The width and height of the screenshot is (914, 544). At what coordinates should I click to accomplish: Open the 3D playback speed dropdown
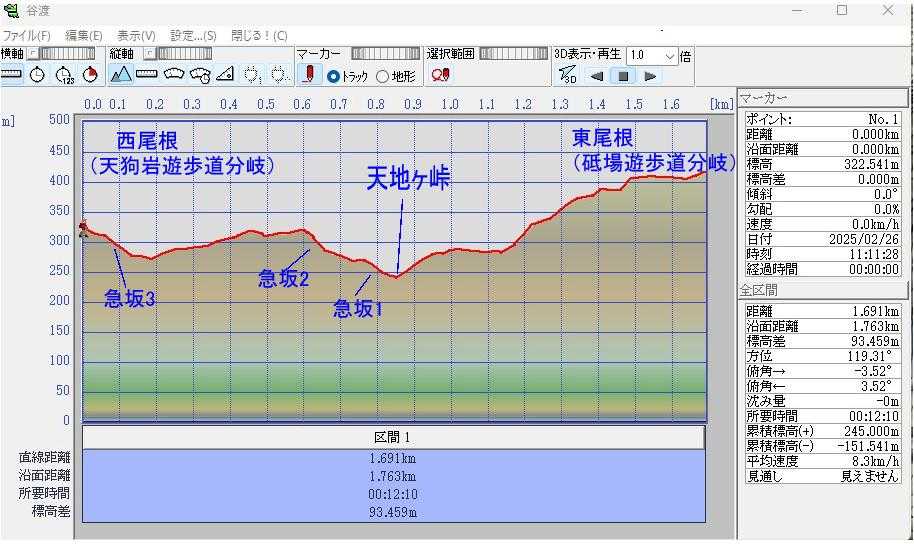point(669,56)
